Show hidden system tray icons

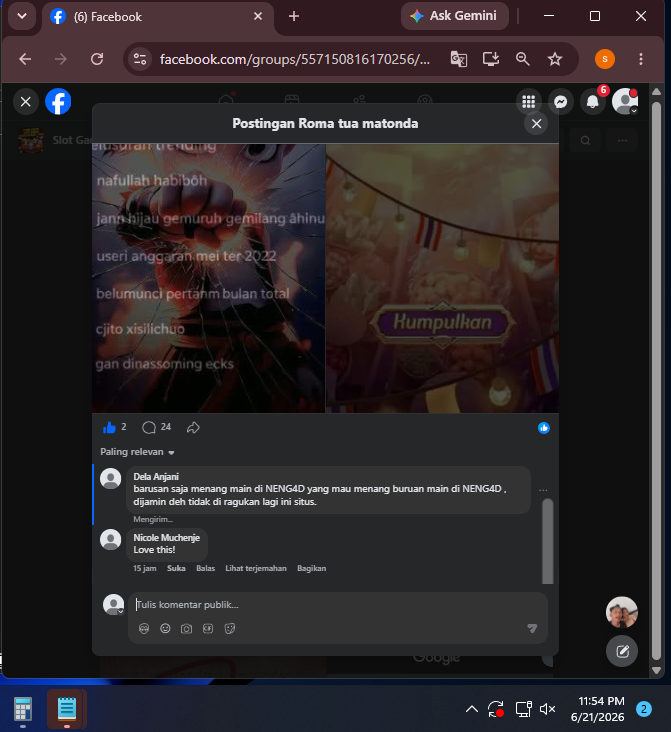[472, 709]
